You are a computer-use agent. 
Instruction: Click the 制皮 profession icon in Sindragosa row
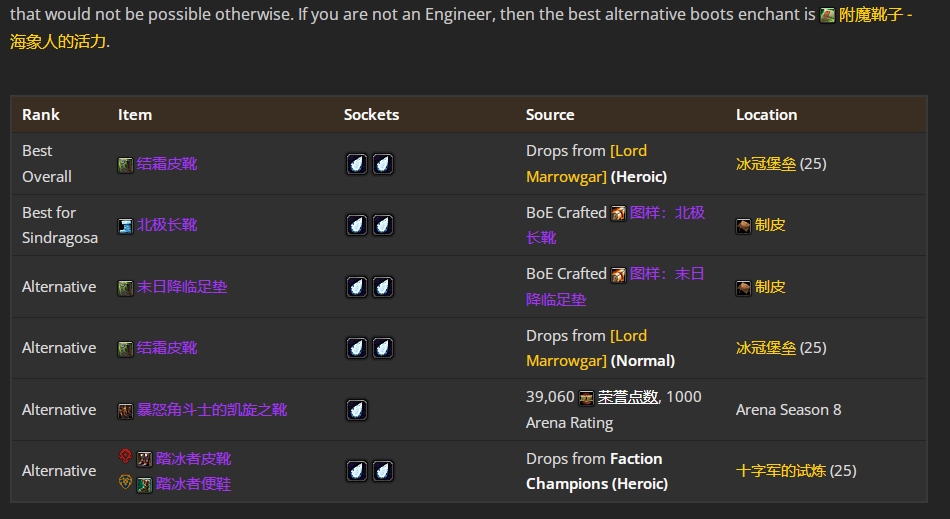pyautogui.click(x=743, y=225)
